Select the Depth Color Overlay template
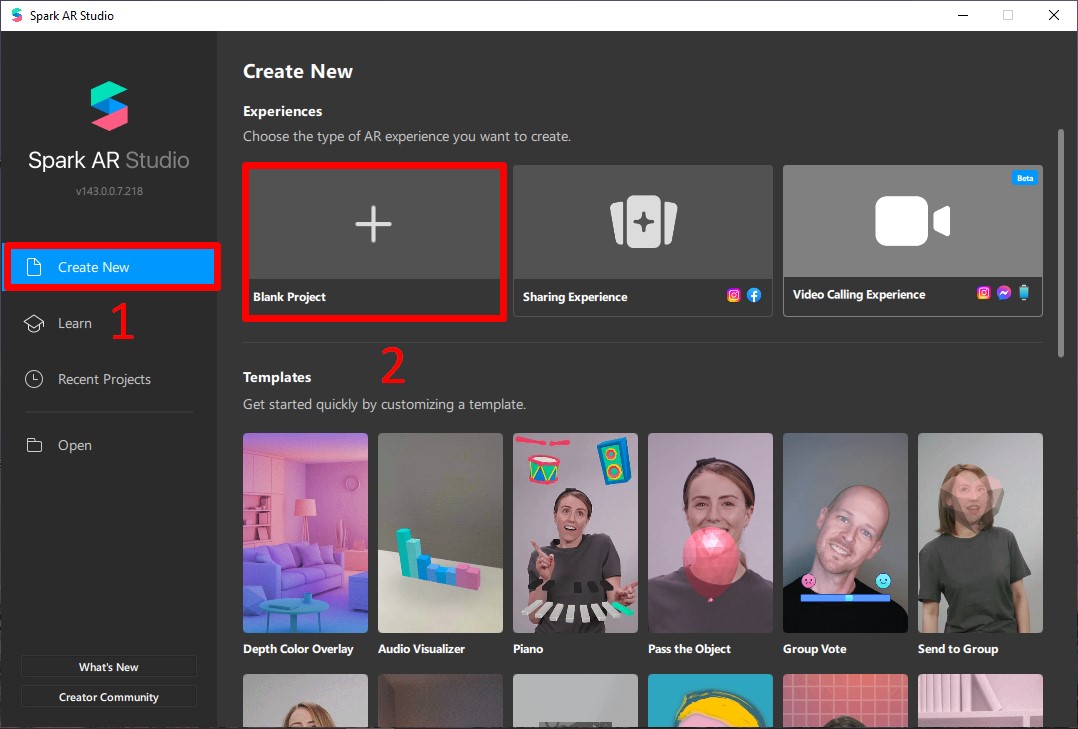 [x=305, y=533]
